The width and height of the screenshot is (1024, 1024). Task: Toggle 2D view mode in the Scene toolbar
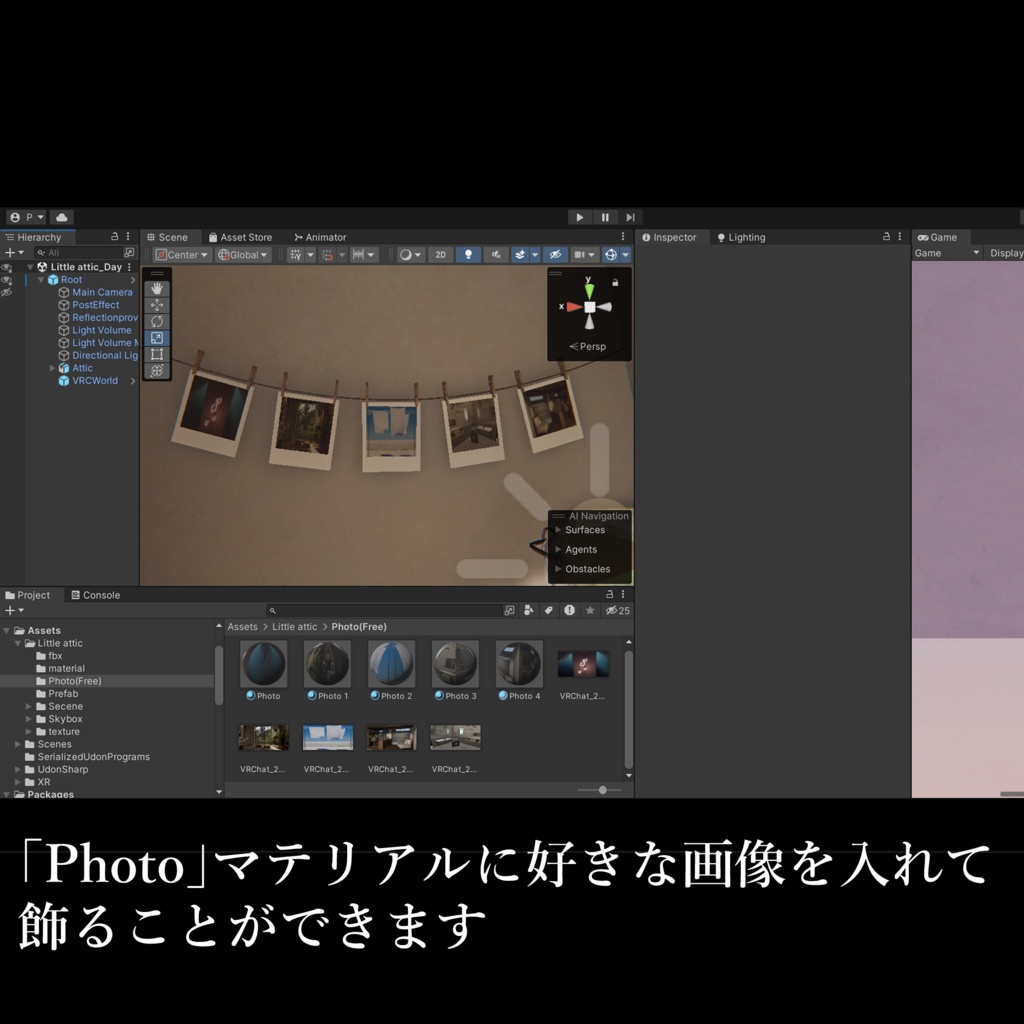(440, 255)
